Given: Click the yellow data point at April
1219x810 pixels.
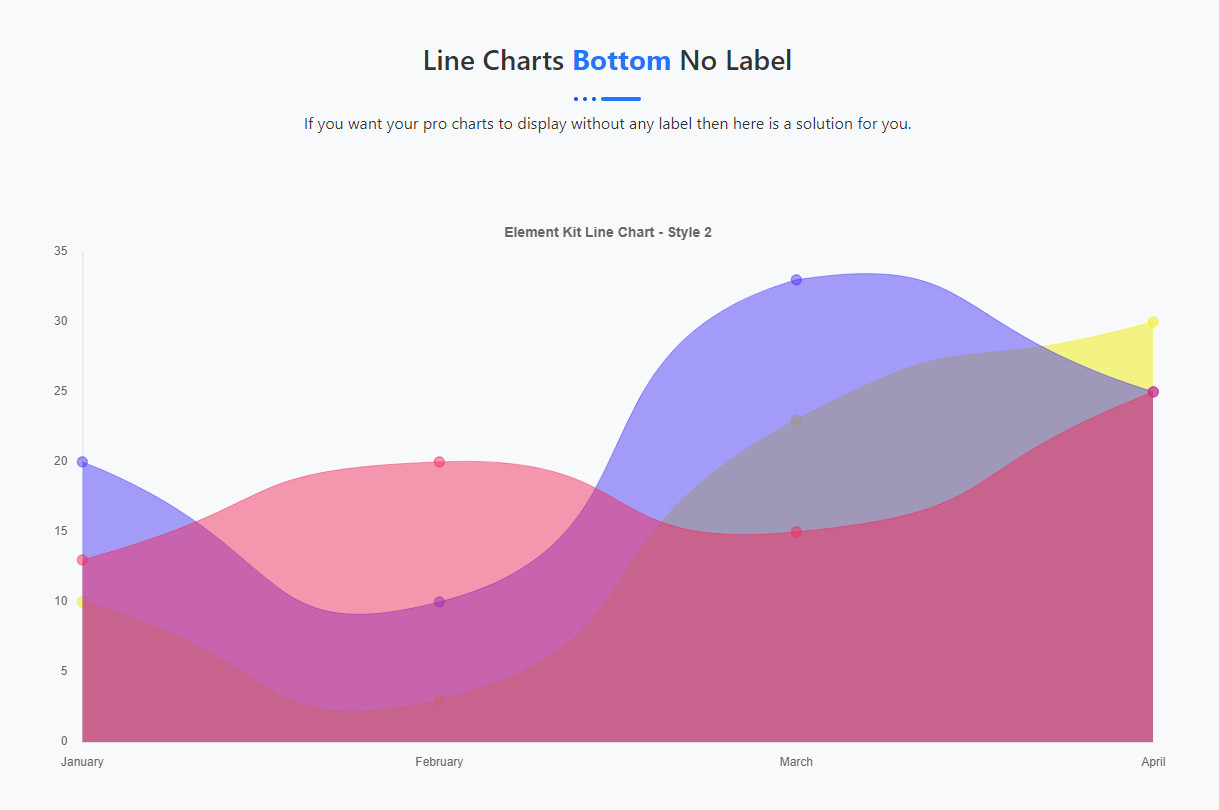Looking at the screenshot, I should click(1153, 322).
